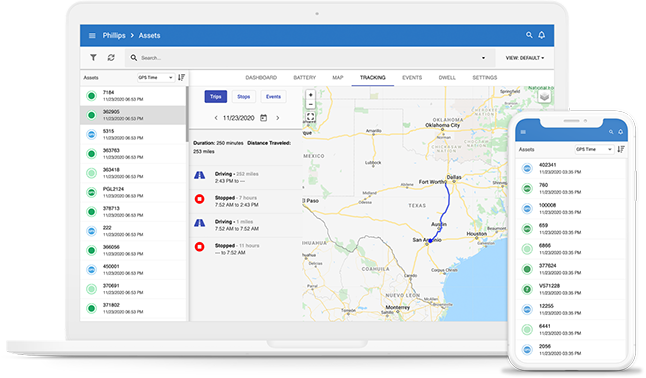Click the stop icon for 11 hours stop

199,247
